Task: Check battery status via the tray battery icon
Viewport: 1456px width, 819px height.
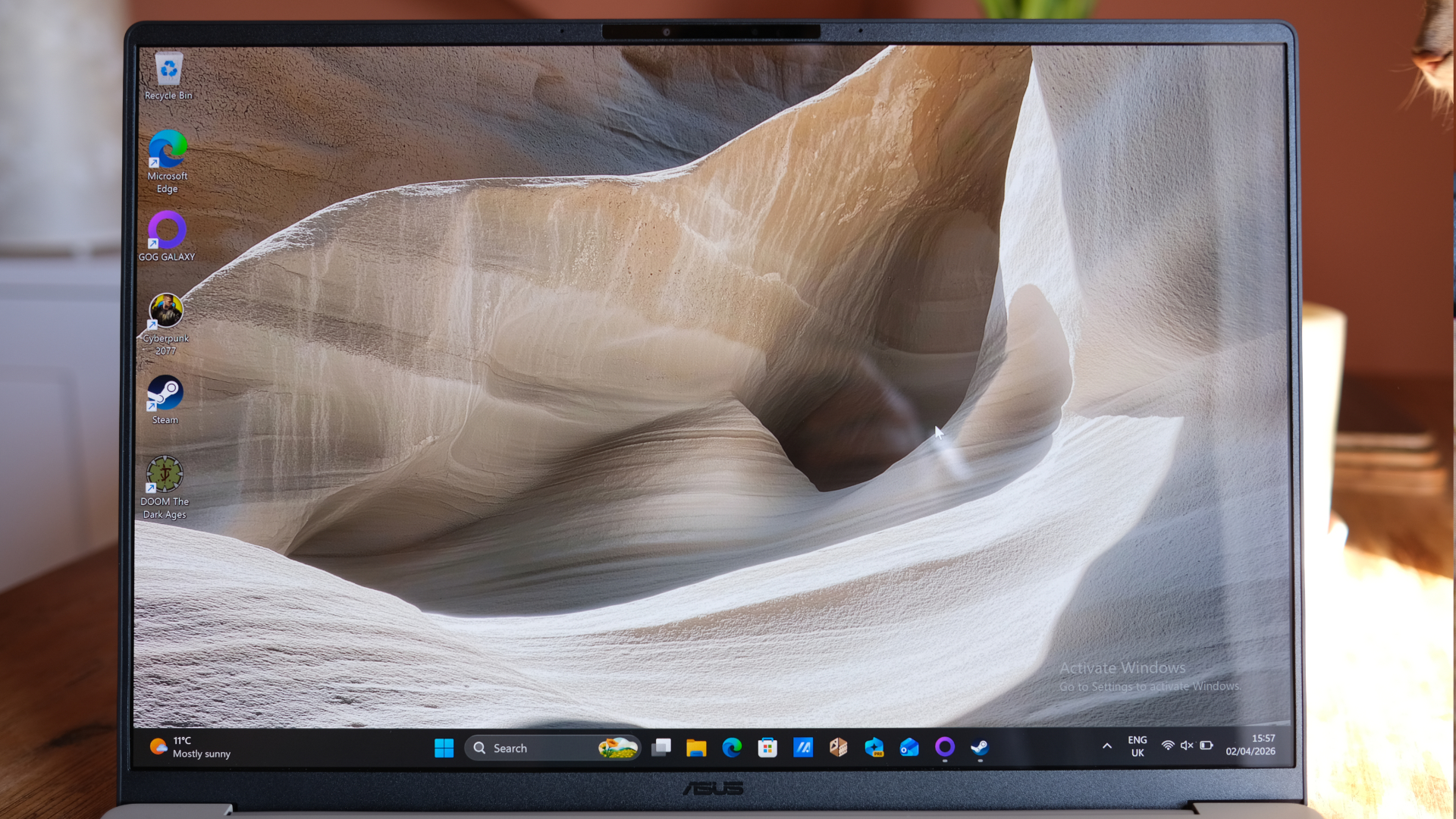Action: (1207, 745)
